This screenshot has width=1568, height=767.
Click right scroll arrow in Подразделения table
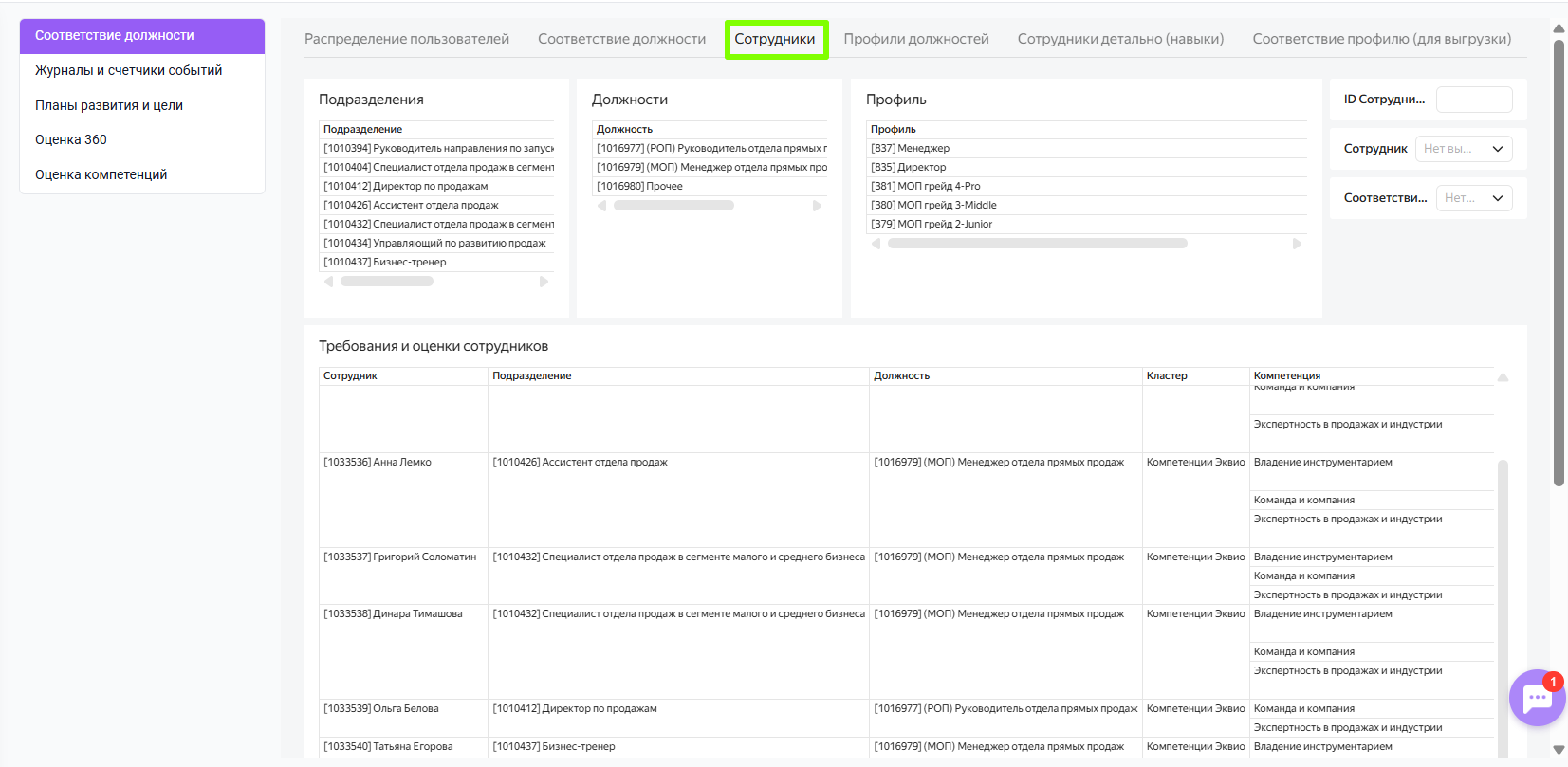click(x=544, y=282)
